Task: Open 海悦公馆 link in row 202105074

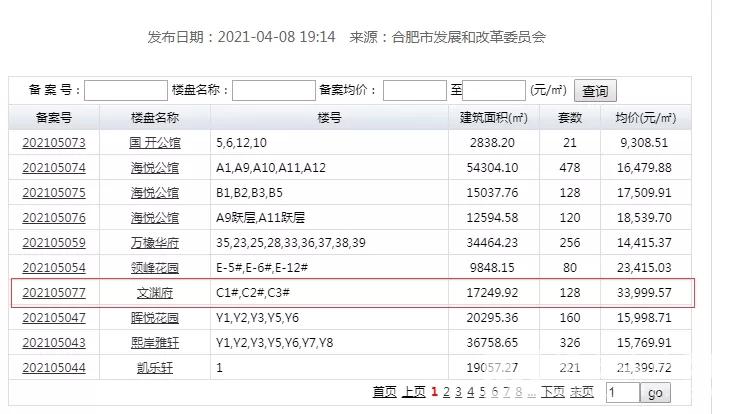Action: tap(155, 168)
